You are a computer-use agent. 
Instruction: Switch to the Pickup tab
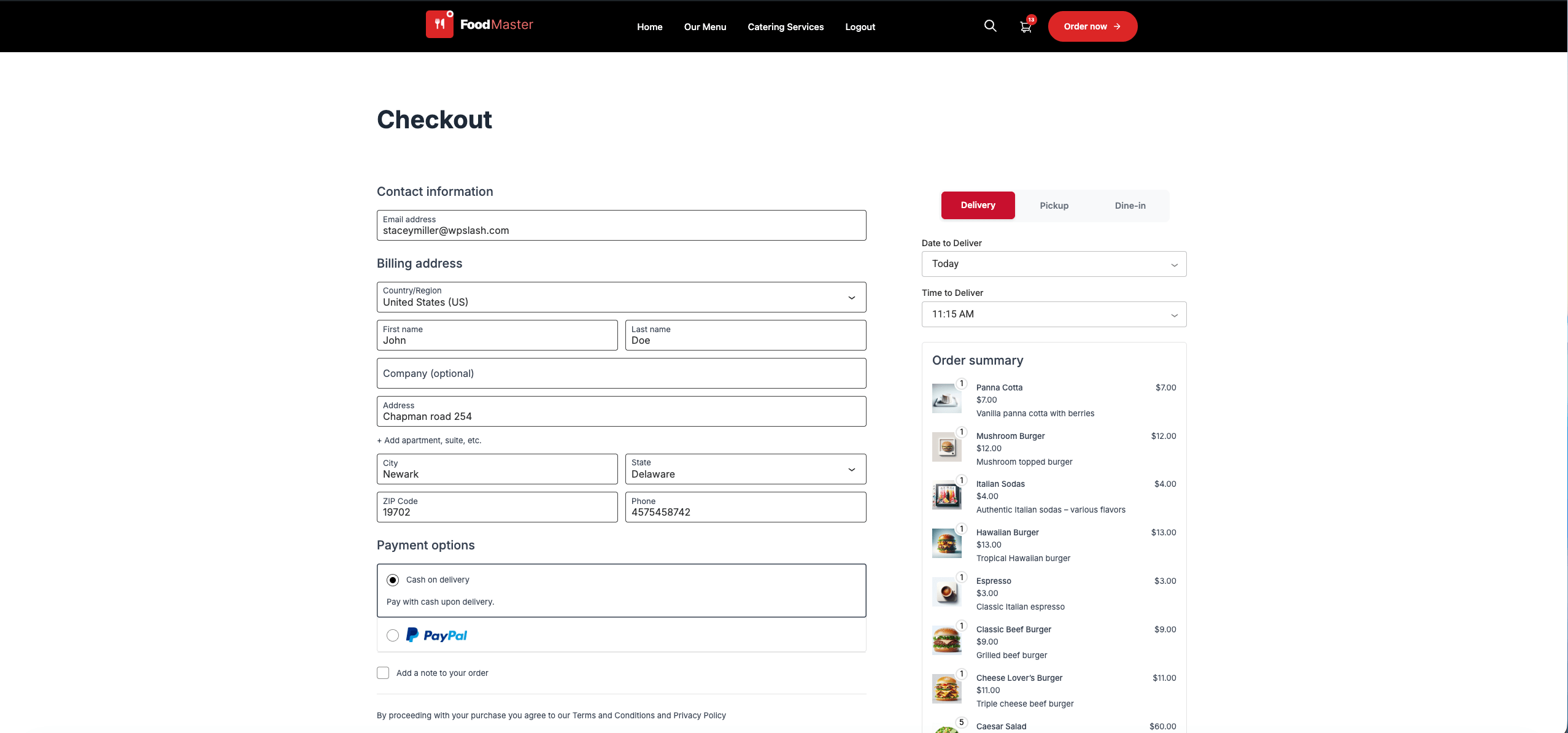(x=1054, y=206)
